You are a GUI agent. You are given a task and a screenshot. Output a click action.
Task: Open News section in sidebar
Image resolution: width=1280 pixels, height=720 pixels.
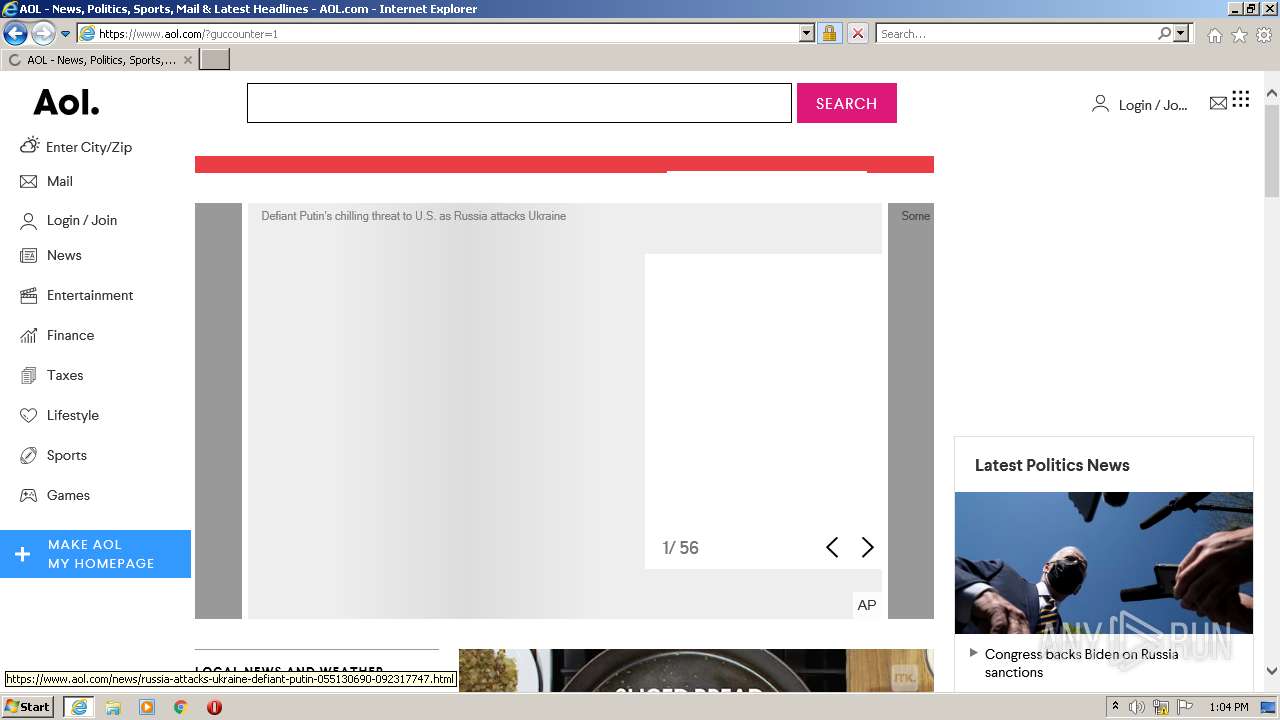click(64, 255)
